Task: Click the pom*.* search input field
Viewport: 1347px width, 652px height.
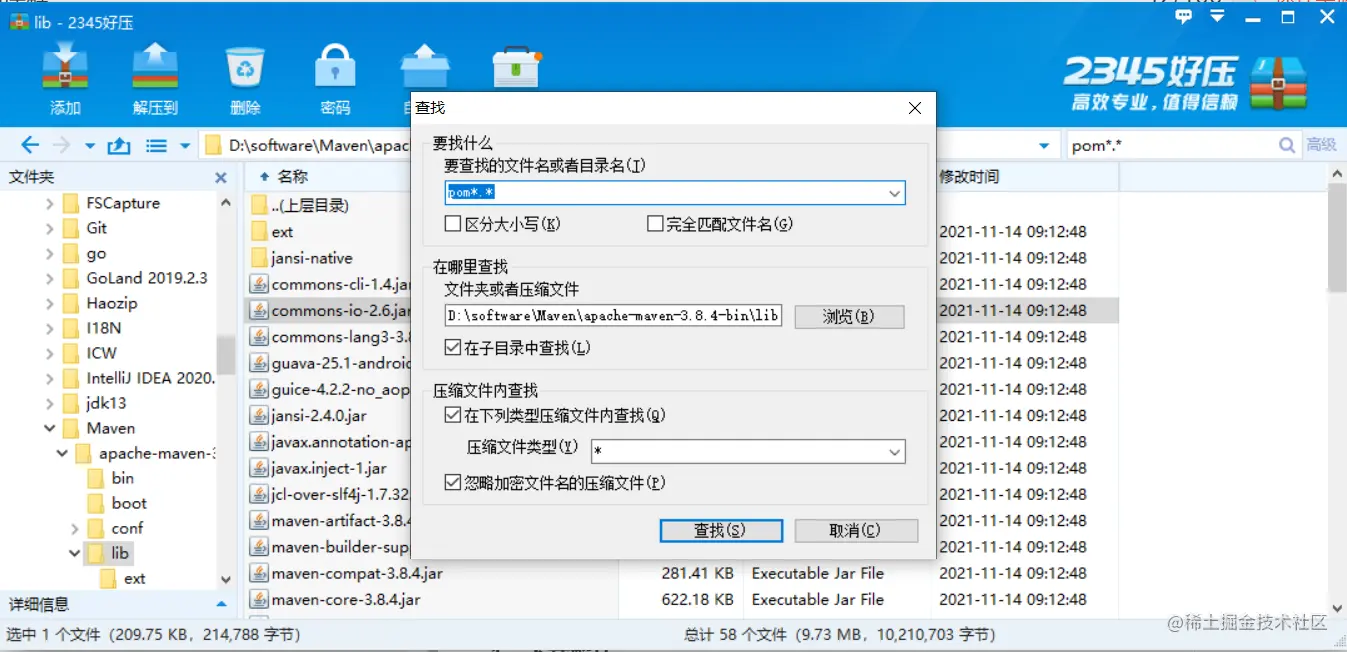Action: [x=650, y=192]
